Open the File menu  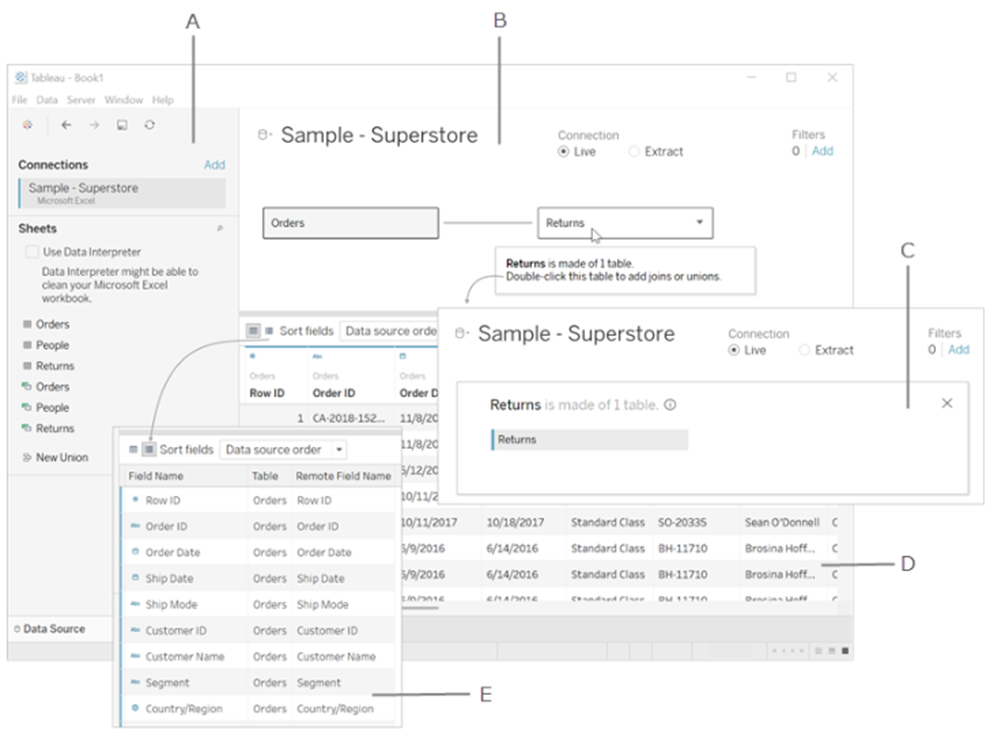click(x=20, y=100)
